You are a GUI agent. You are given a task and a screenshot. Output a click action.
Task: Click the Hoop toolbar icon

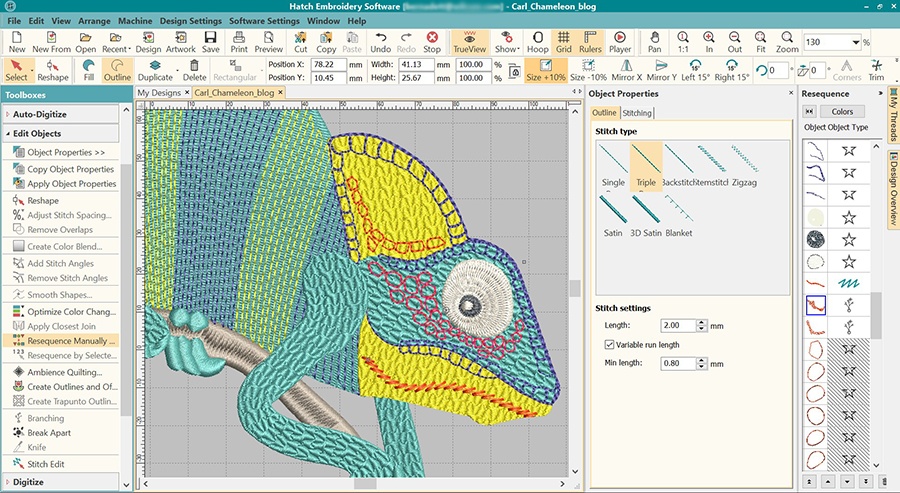[x=538, y=41]
